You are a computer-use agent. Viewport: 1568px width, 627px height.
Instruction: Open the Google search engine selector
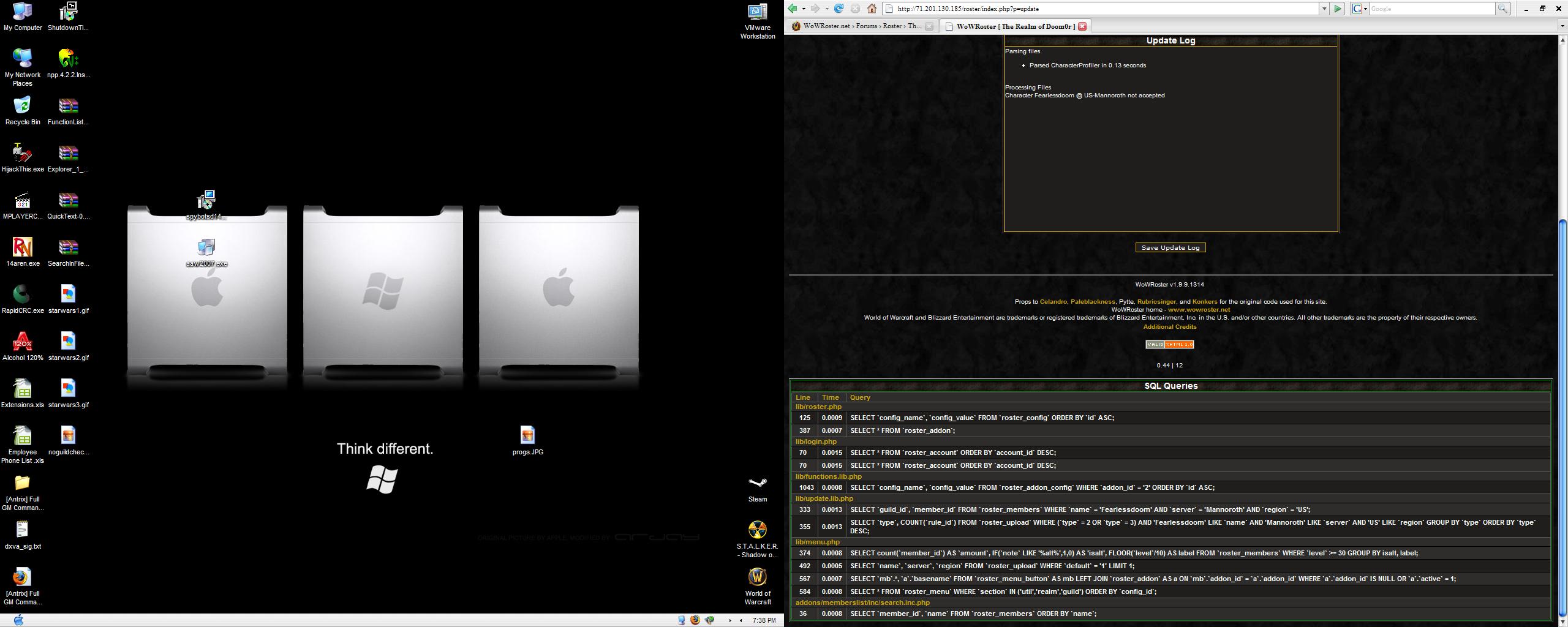click(x=1360, y=9)
